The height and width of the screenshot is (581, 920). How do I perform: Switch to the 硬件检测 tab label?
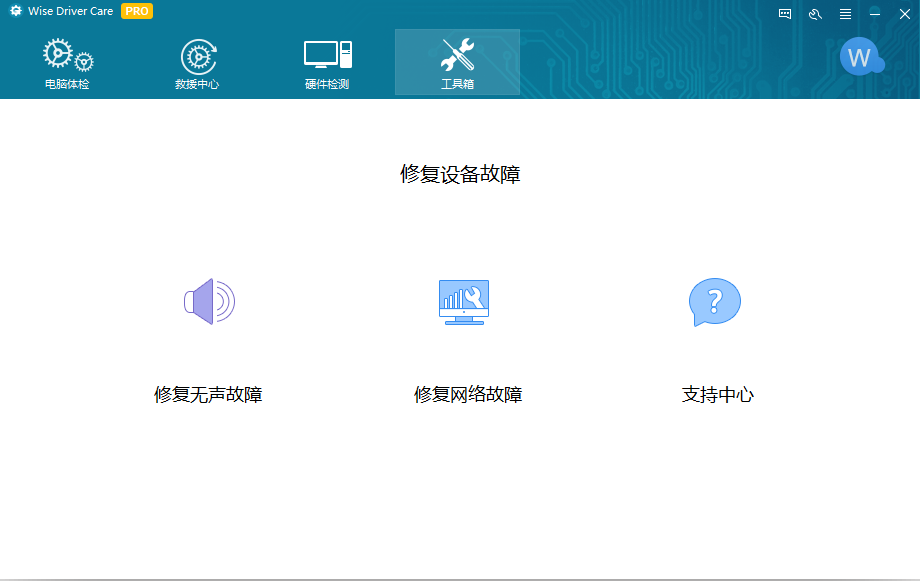click(327, 84)
